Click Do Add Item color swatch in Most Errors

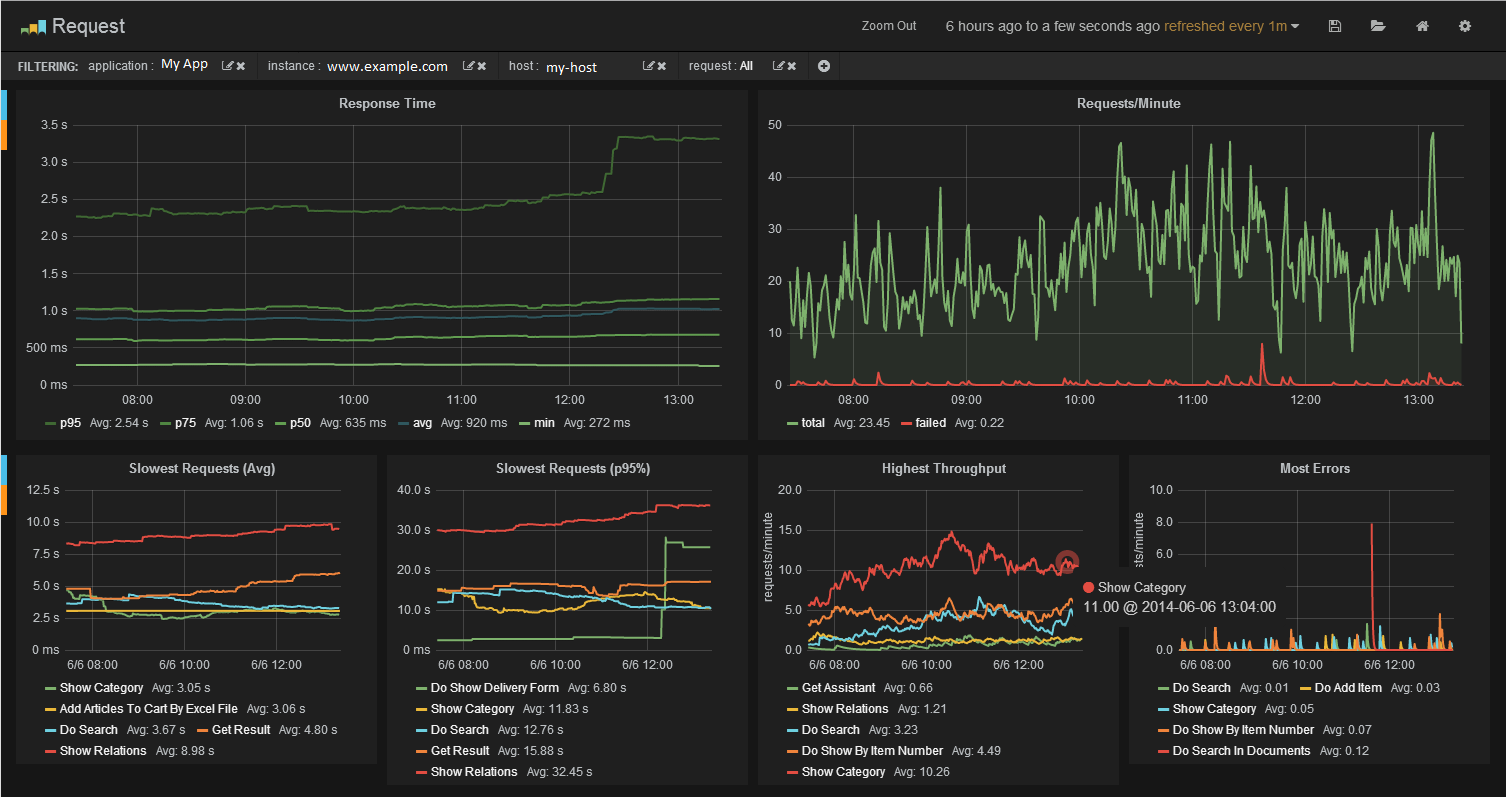[x=1305, y=689]
